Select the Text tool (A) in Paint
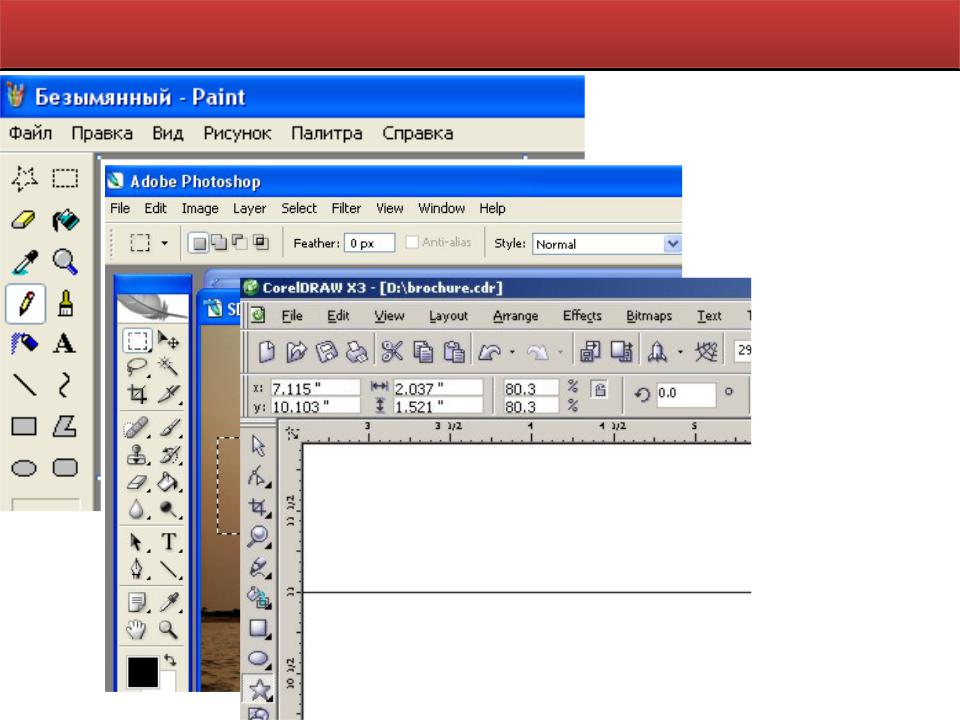The width and height of the screenshot is (960, 720). pos(65,343)
